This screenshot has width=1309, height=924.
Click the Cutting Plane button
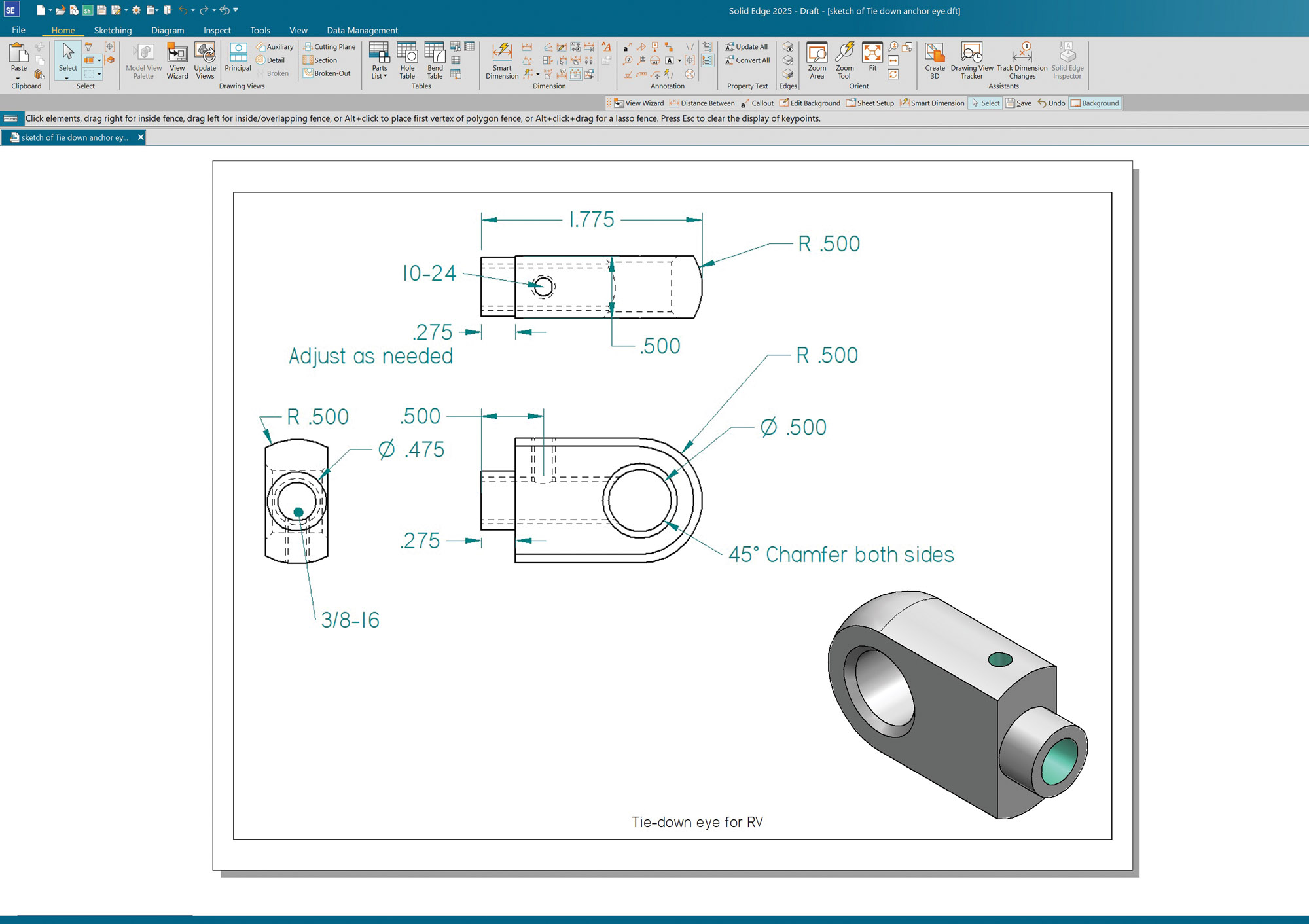point(329,47)
